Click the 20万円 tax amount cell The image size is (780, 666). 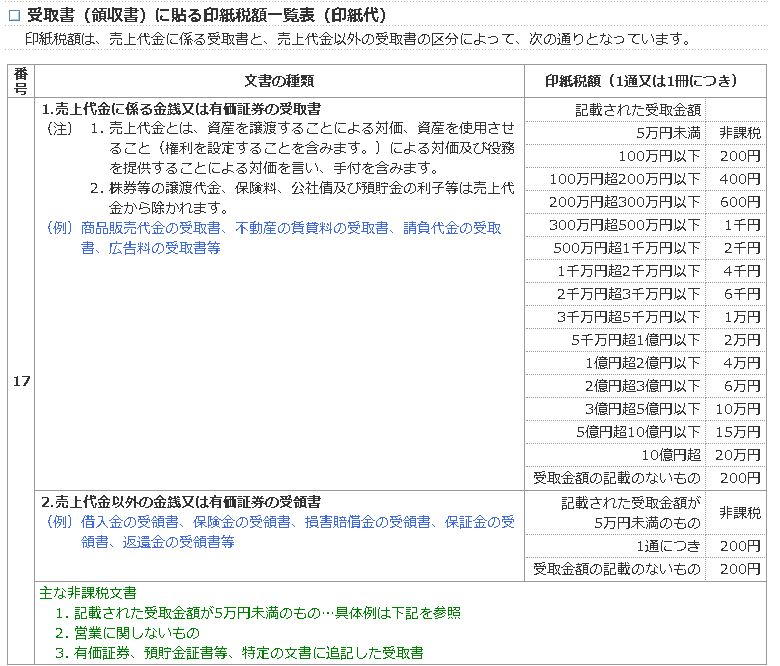click(739, 455)
